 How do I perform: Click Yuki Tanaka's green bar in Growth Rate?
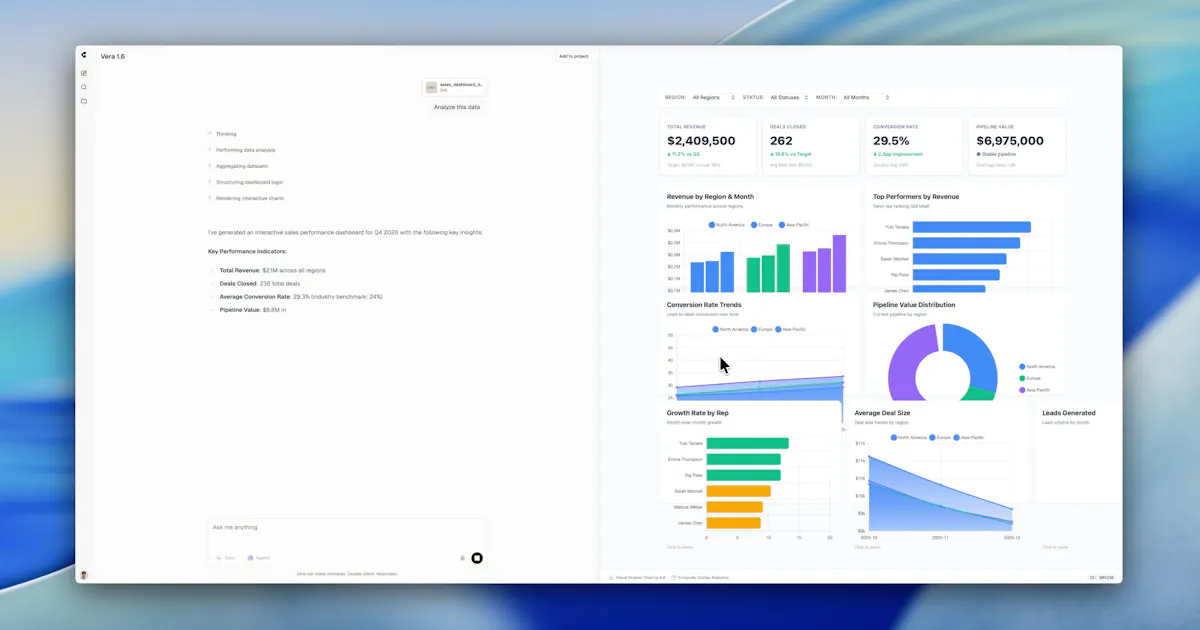point(748,443)
